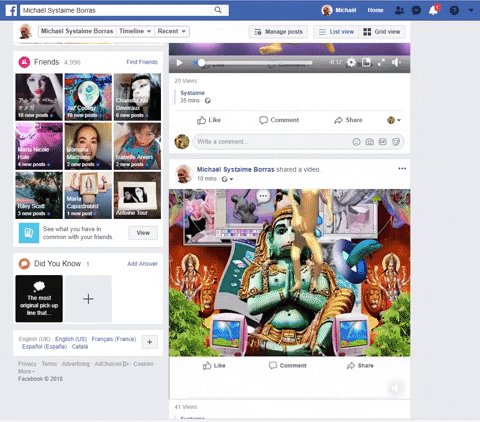Open the Find Friends link
This screenshot has height=422, width=480.
(x=142, y=62)
